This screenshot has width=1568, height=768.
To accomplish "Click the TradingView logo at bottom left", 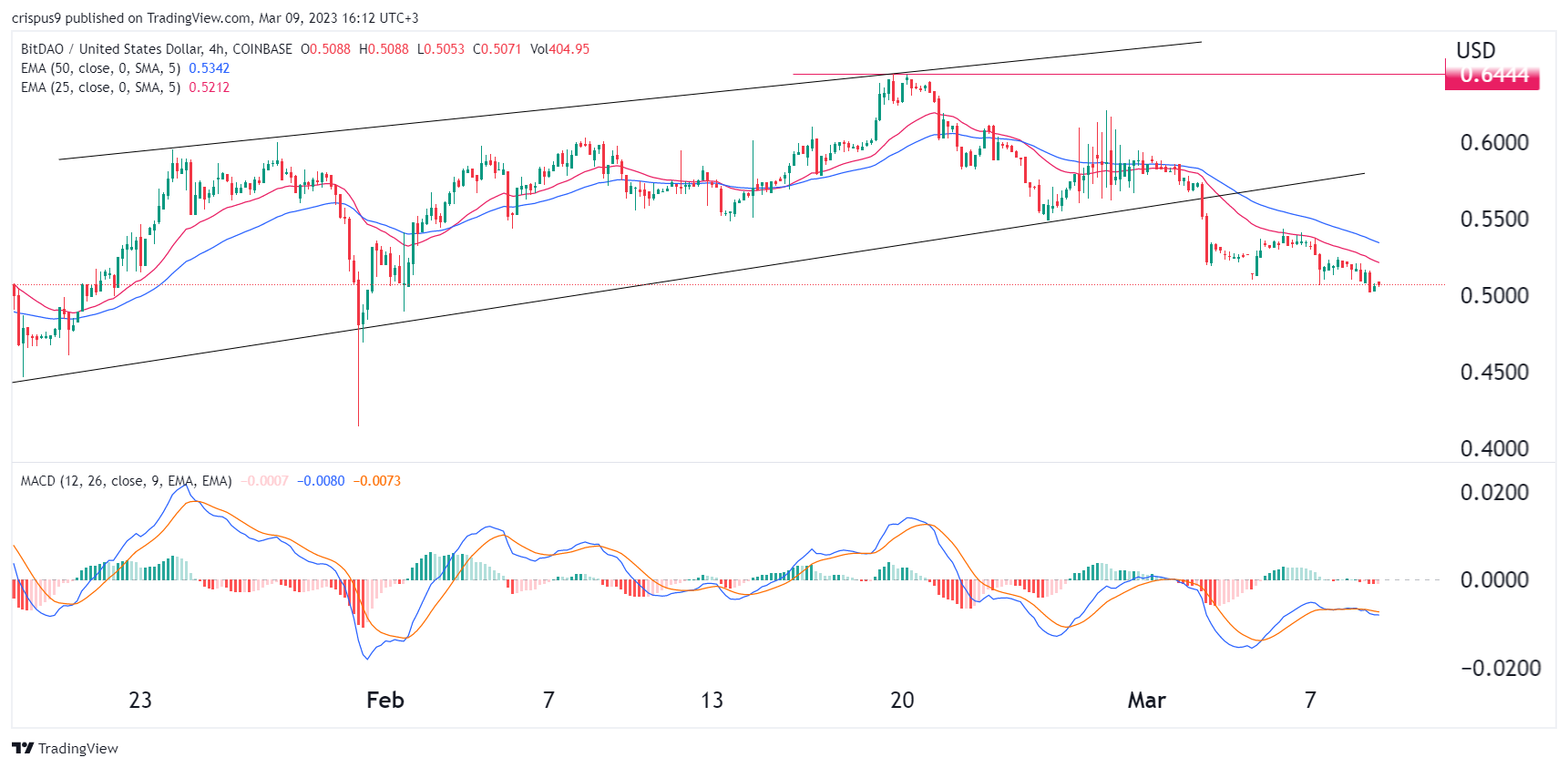I will pyautogui.click(x=65, y=748).
